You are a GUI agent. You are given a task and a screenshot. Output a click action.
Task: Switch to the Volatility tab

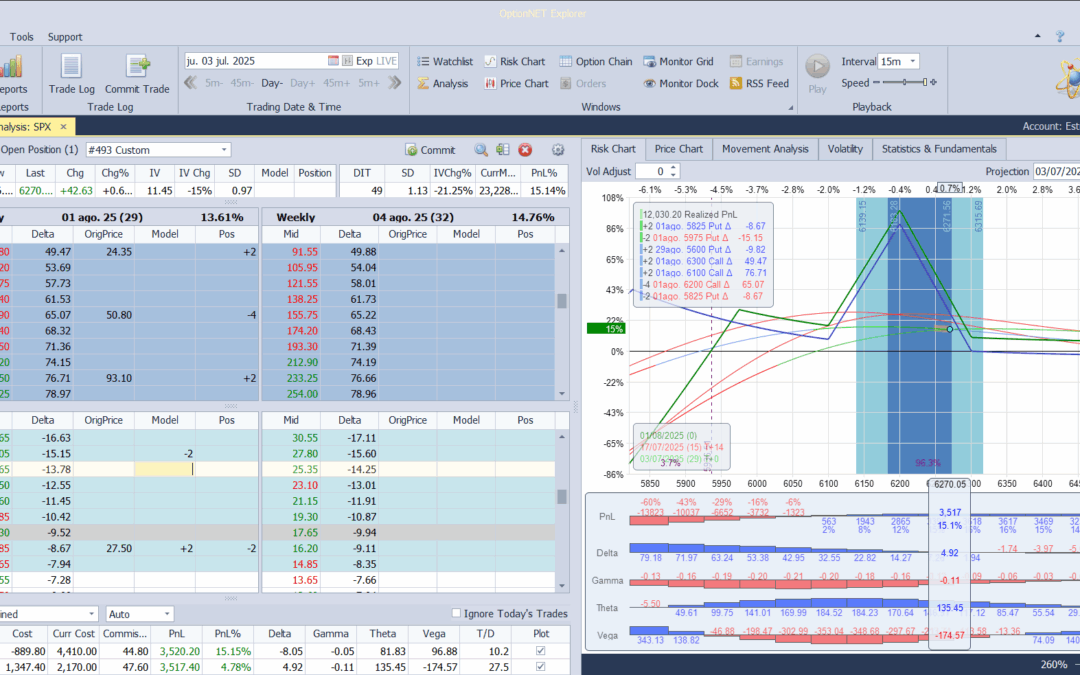point(845,149)
